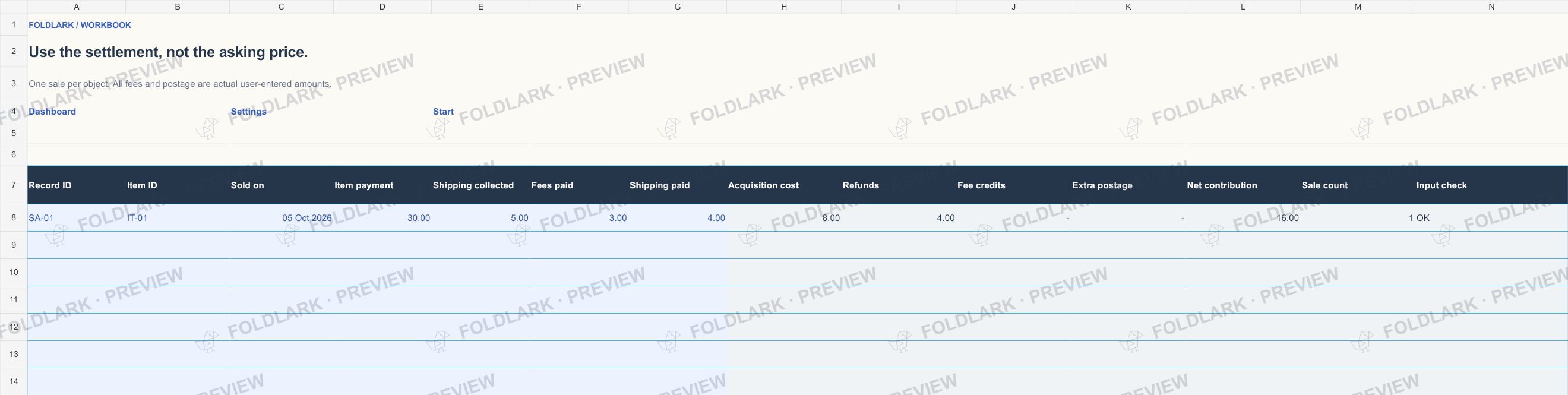Select column D header
The height and width of the screenshot is (395, 1568).
coord(382,7)
